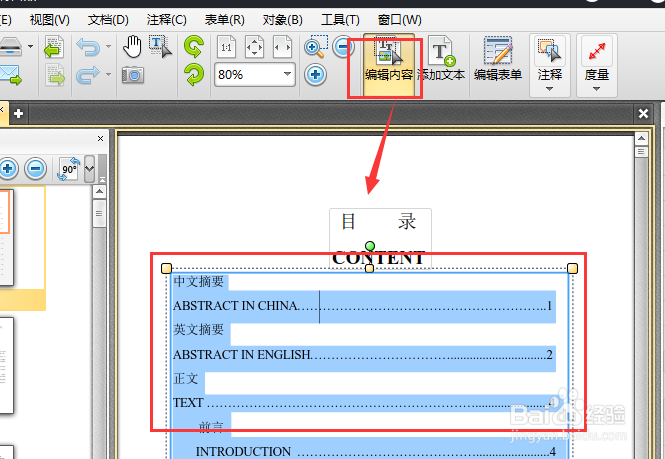Screen dimensions: 665x459
Task: Click the toolbar zoom in button
Action: (315, 75)
